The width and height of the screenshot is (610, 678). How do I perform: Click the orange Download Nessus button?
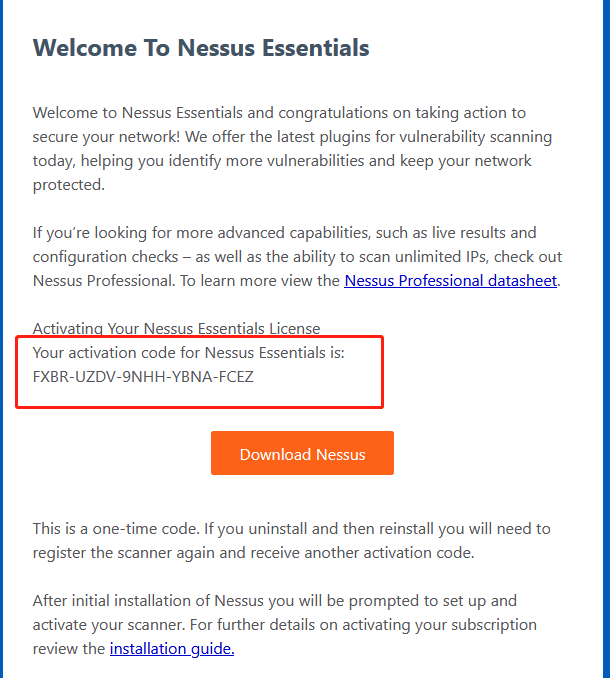pos(302,454)
